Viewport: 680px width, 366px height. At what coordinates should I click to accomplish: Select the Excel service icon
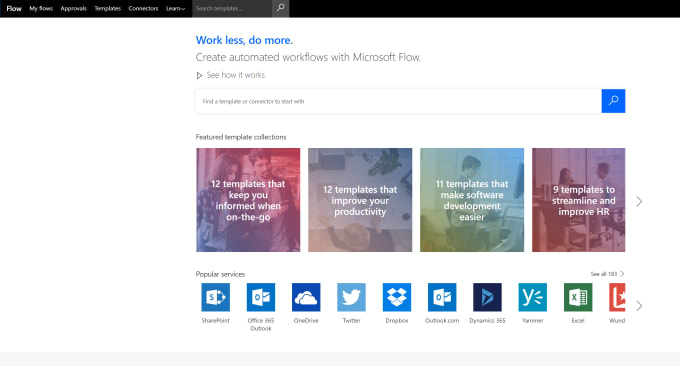click(x=578, y=297)
